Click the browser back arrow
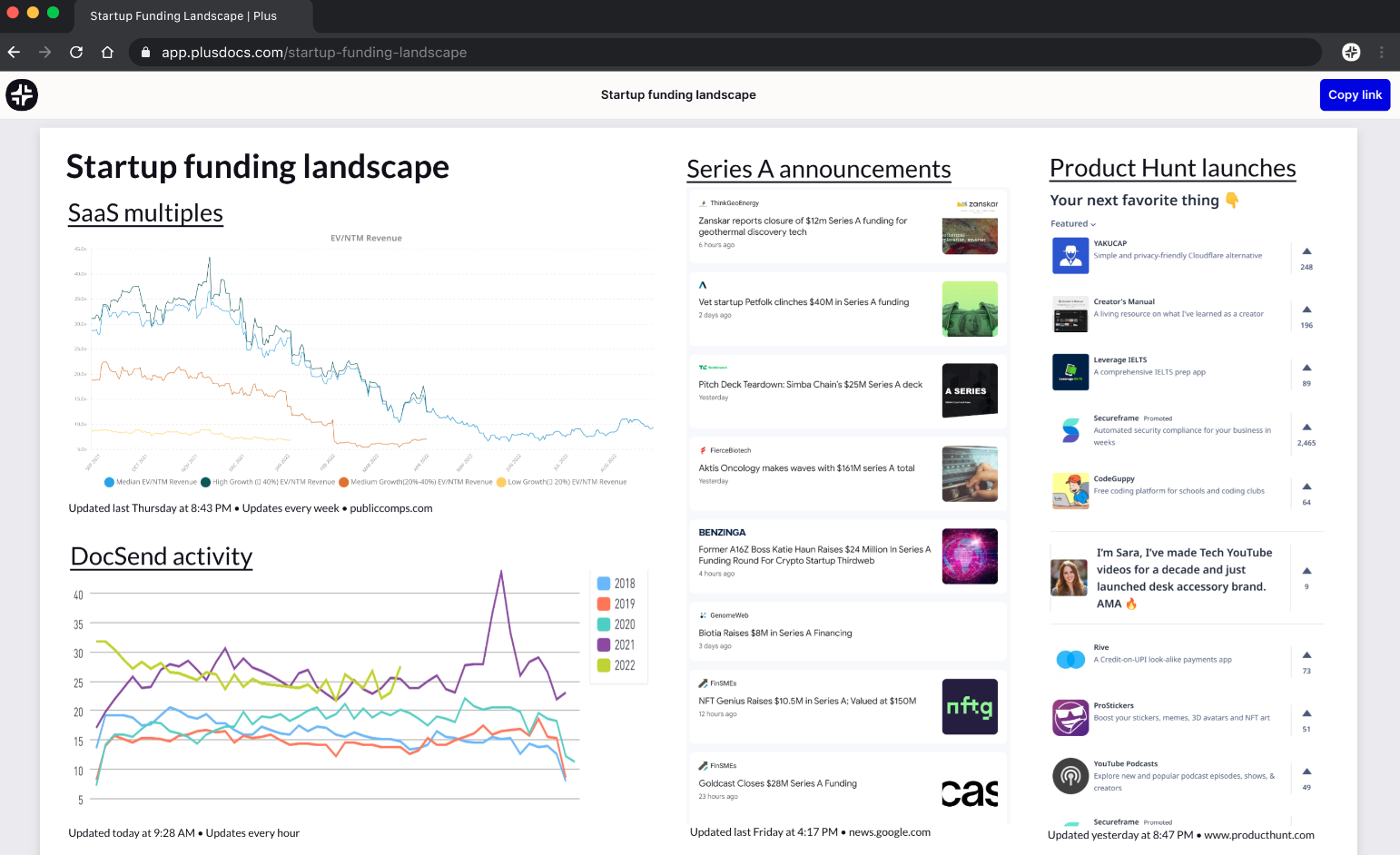1400x855 pixels. pyautogui.click(x=14, y=53)
